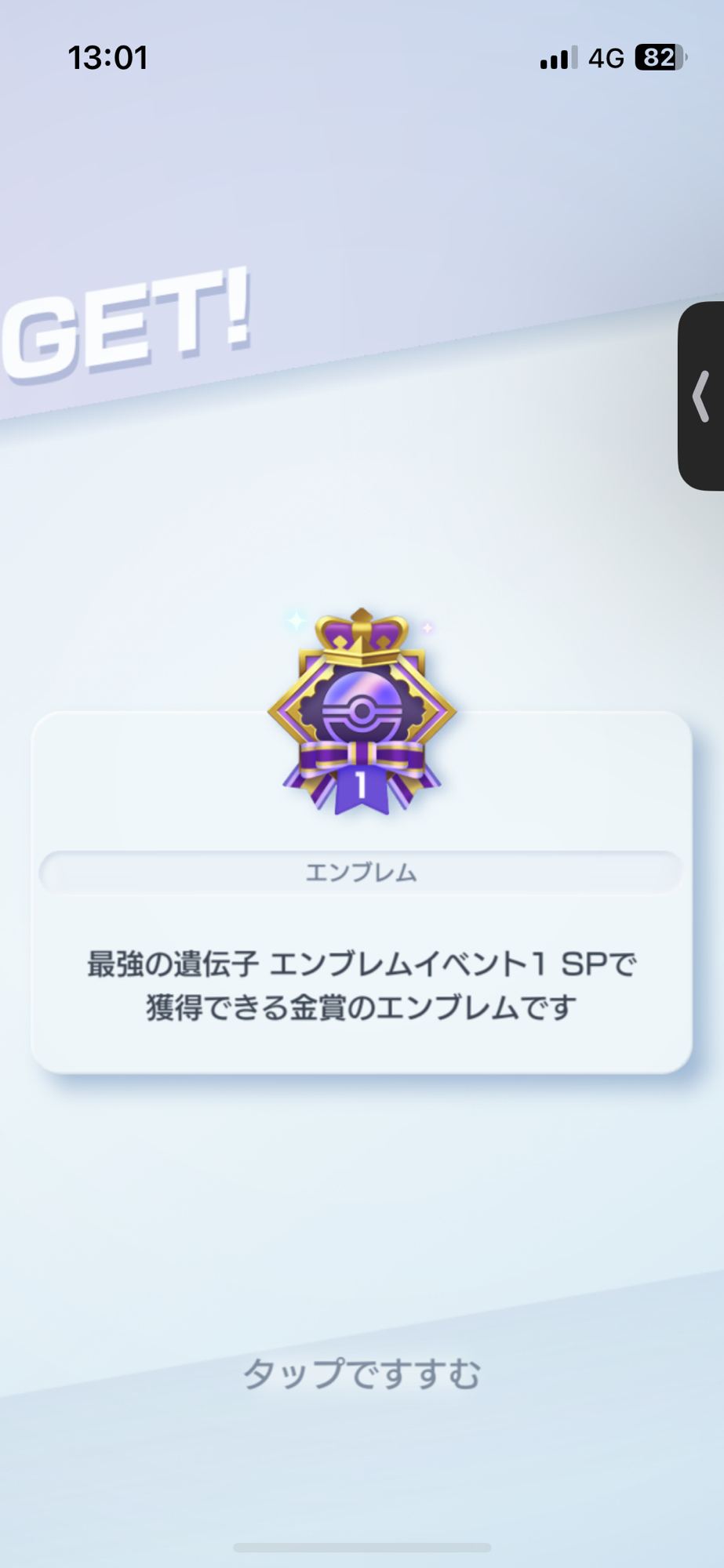Tap the number 1 ribbon on the emblem
The width and height of the screenshot is (724, 1568).
(x=362, y=788)
